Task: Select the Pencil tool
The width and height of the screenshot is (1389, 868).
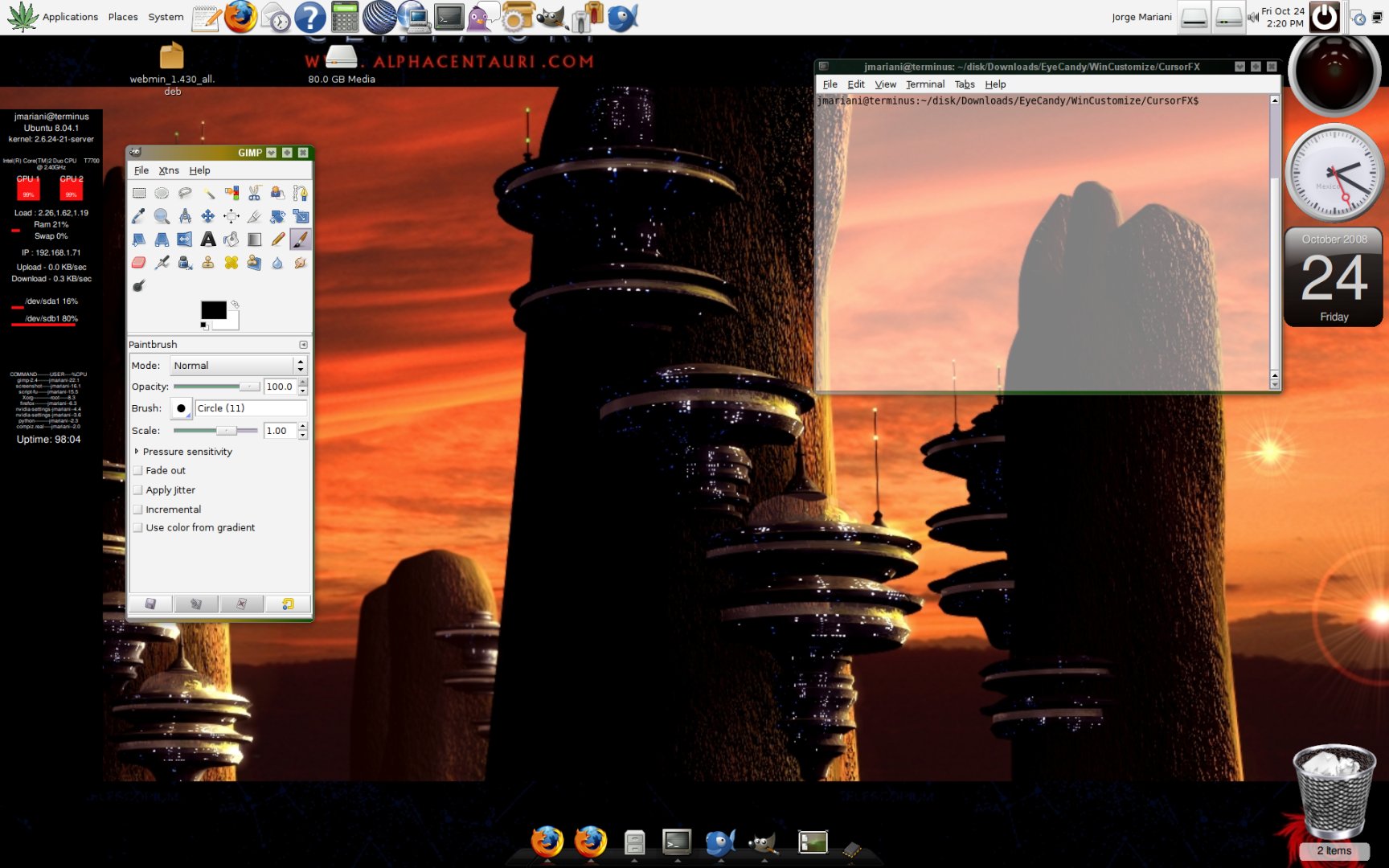Action: coord(277,240)
